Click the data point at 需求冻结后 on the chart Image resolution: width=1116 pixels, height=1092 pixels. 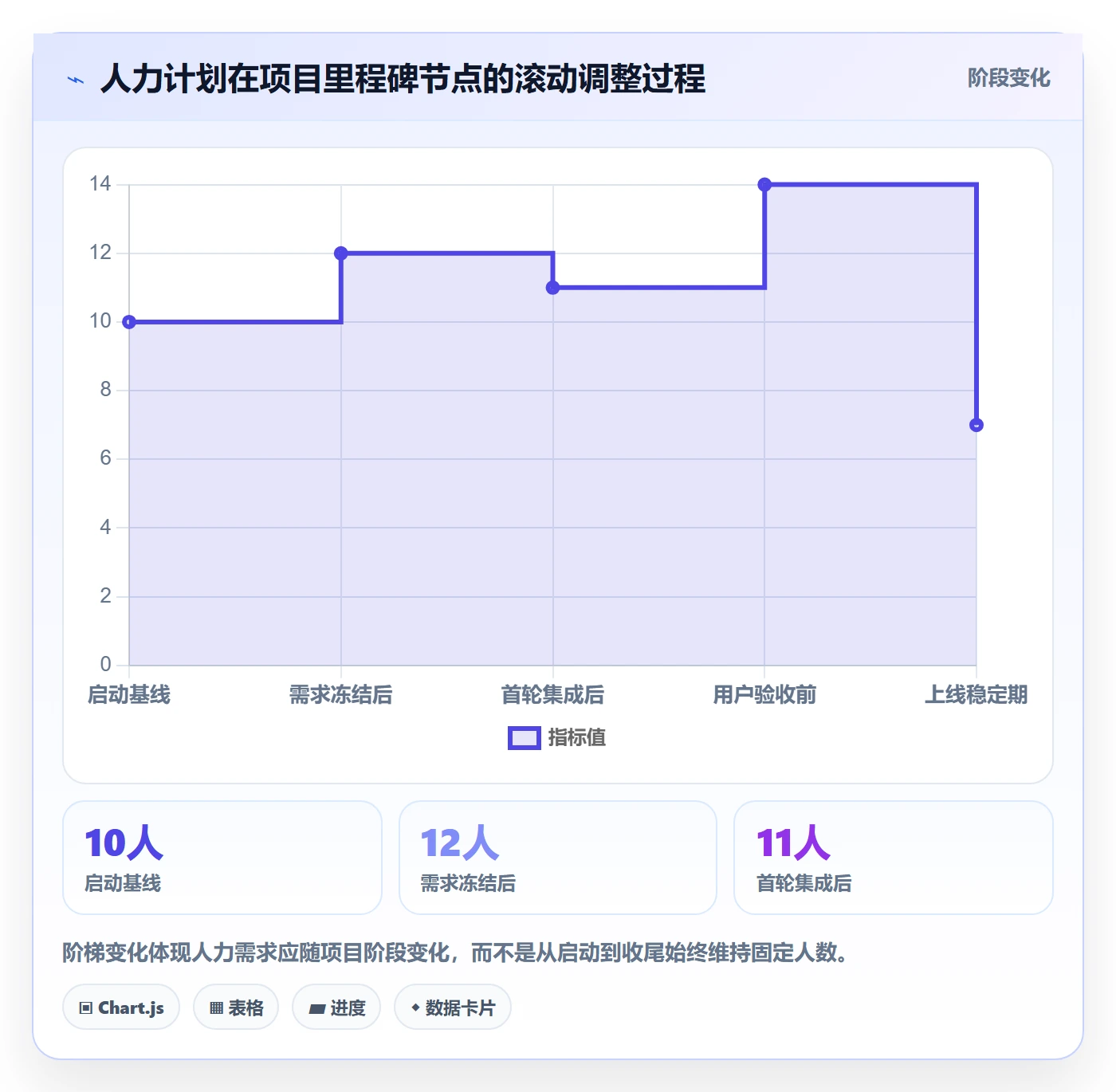pyautogui.click(x=341, y=253)
